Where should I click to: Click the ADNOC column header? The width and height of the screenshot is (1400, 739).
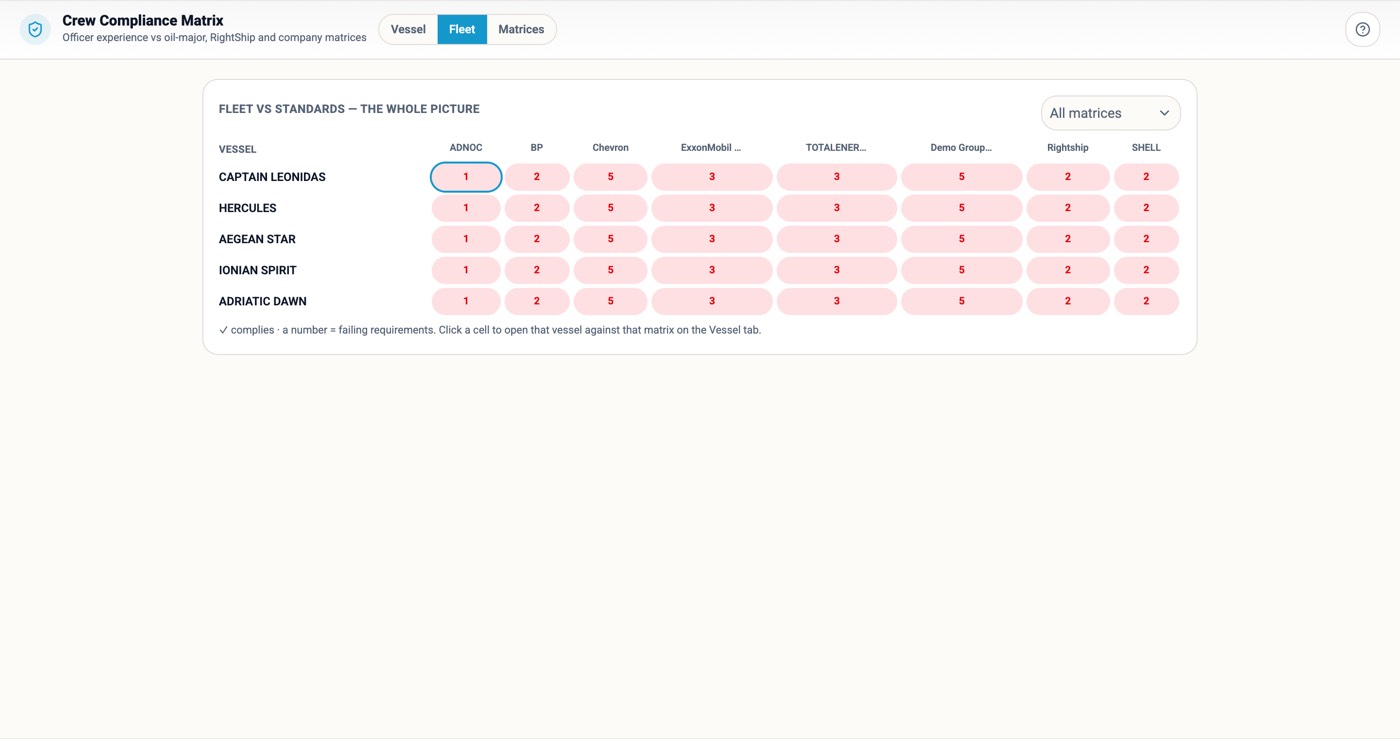466,148
